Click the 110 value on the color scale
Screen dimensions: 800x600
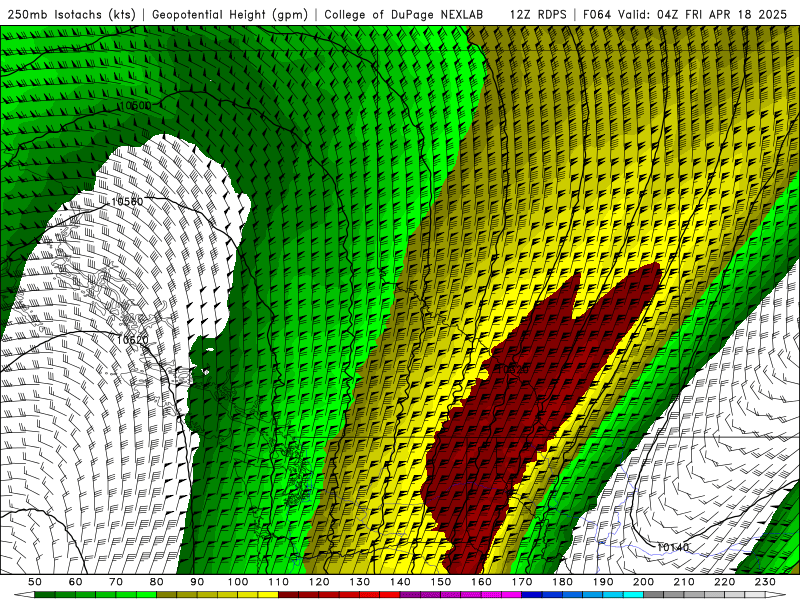(x=279, y=582)
